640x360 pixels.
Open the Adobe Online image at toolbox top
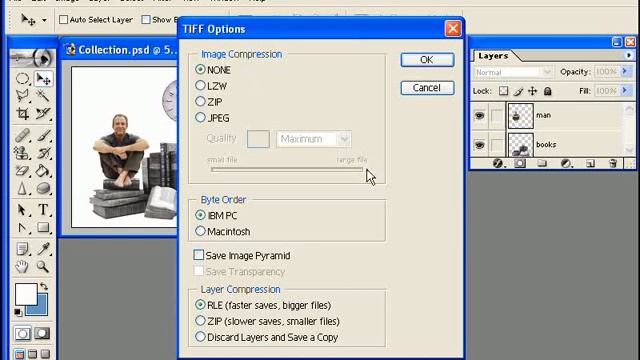32,58
